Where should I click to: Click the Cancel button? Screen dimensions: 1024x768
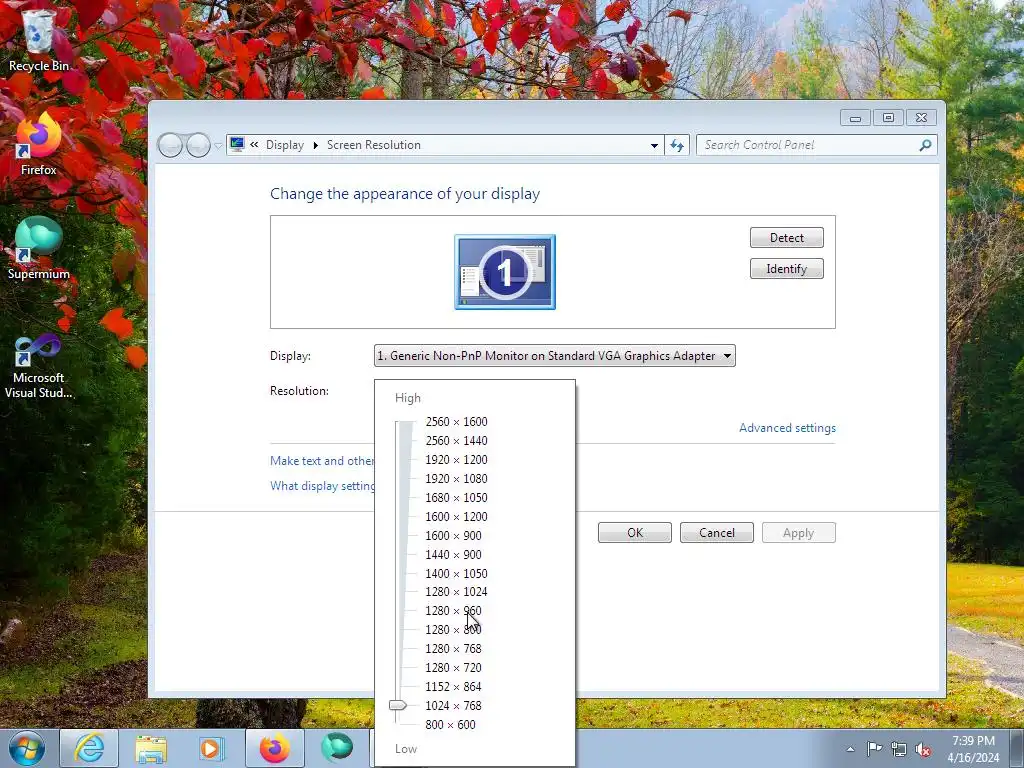[x=716, y=533]
